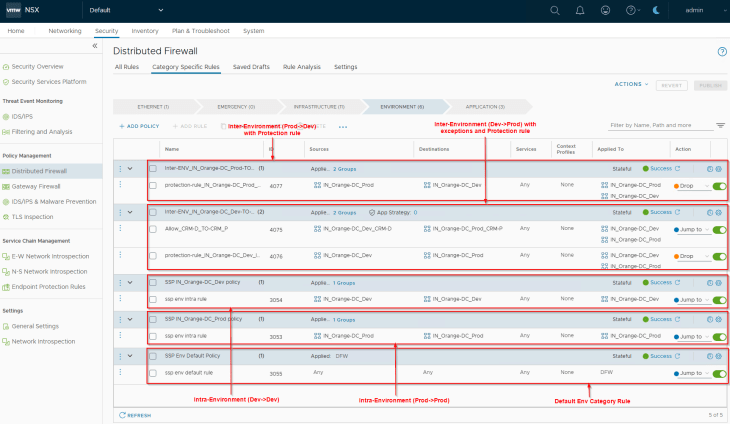Click REFRESH at the bottom
Screen dimensions: 730x424
(136, 414)
